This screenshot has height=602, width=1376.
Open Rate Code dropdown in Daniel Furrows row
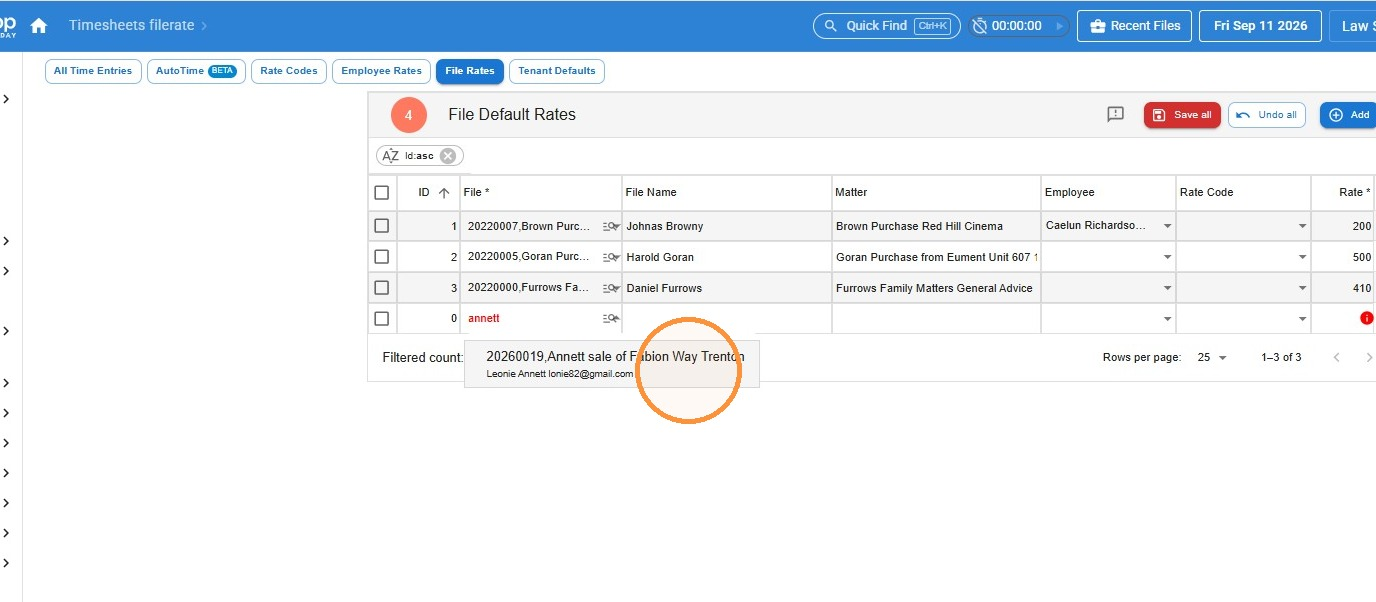pos(1302,288)
